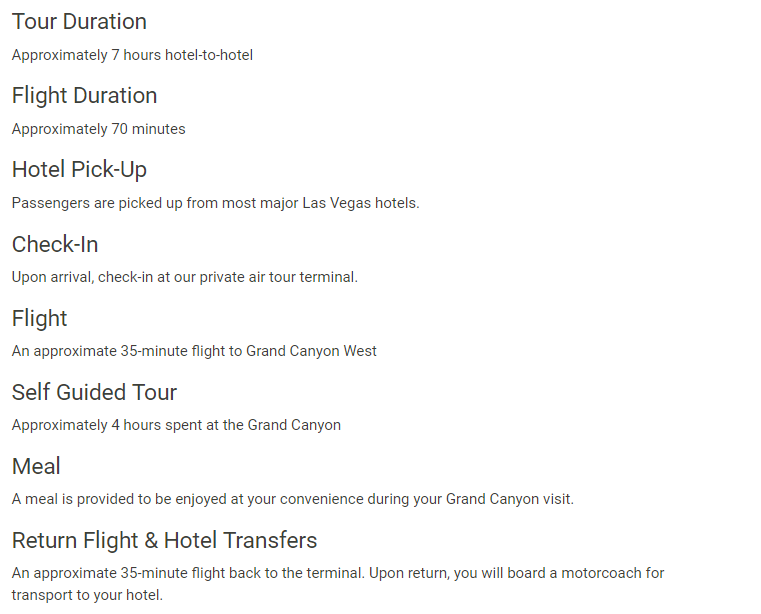Screen dimensions: 761x614
Task: Click the Tour Duration heading
Action: click(x=79, y=22)
